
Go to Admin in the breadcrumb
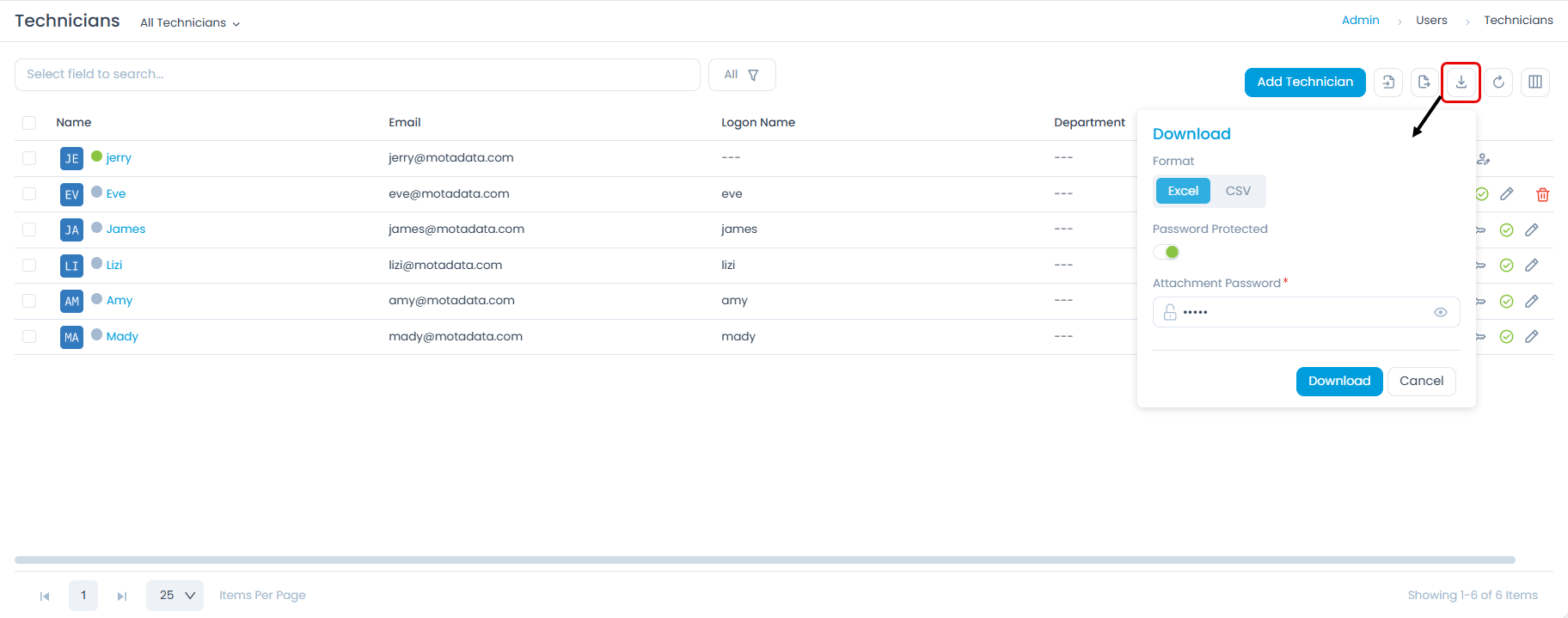point(1360,21)
